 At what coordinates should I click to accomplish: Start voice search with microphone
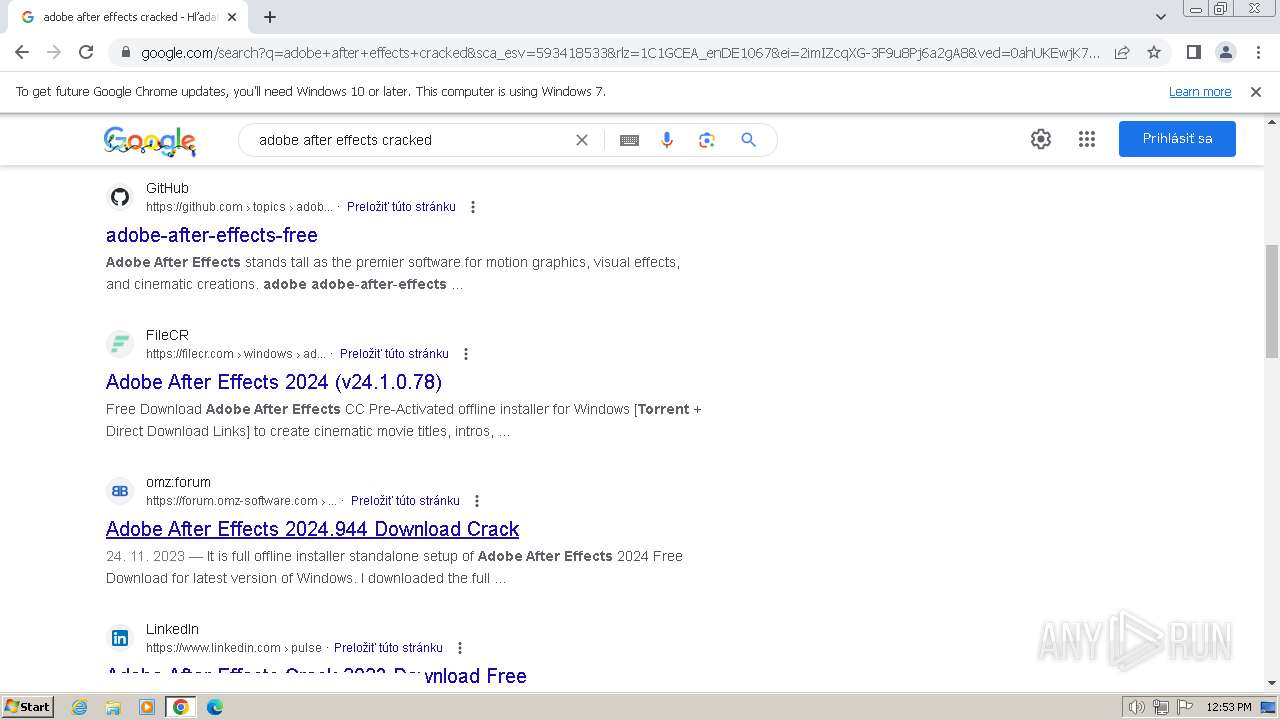pos(667,140)
